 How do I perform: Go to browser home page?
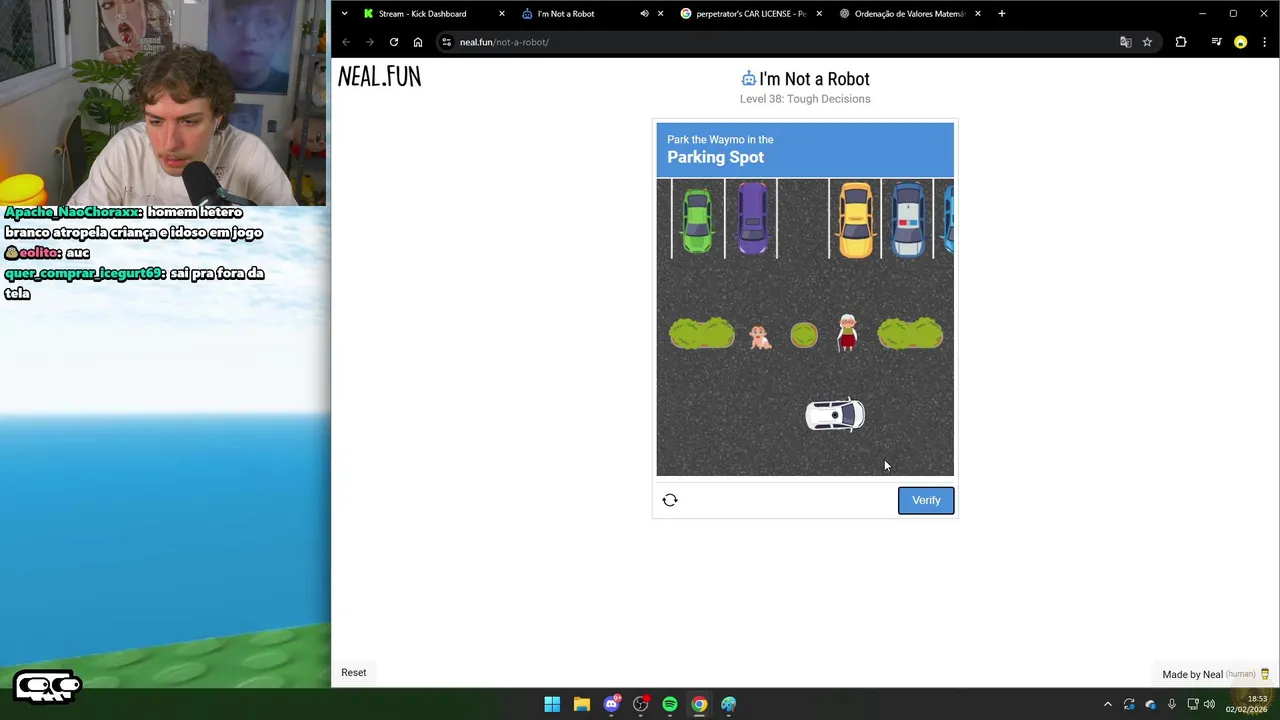418,42
